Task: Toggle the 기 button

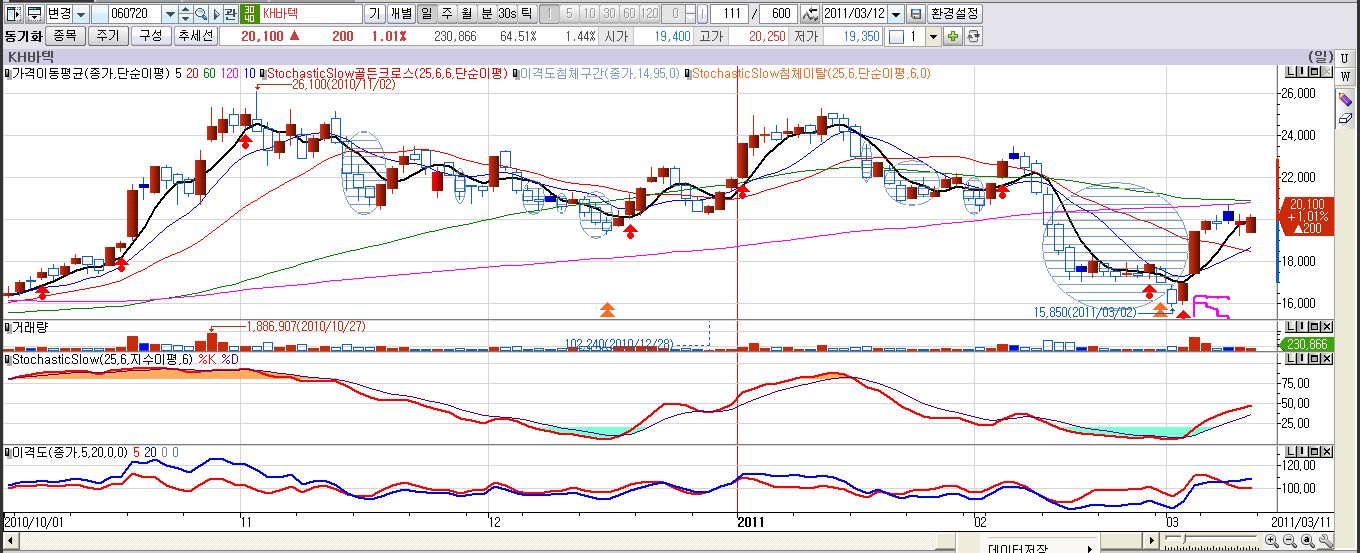Action: pyautogui.click(x=374, y=14)
